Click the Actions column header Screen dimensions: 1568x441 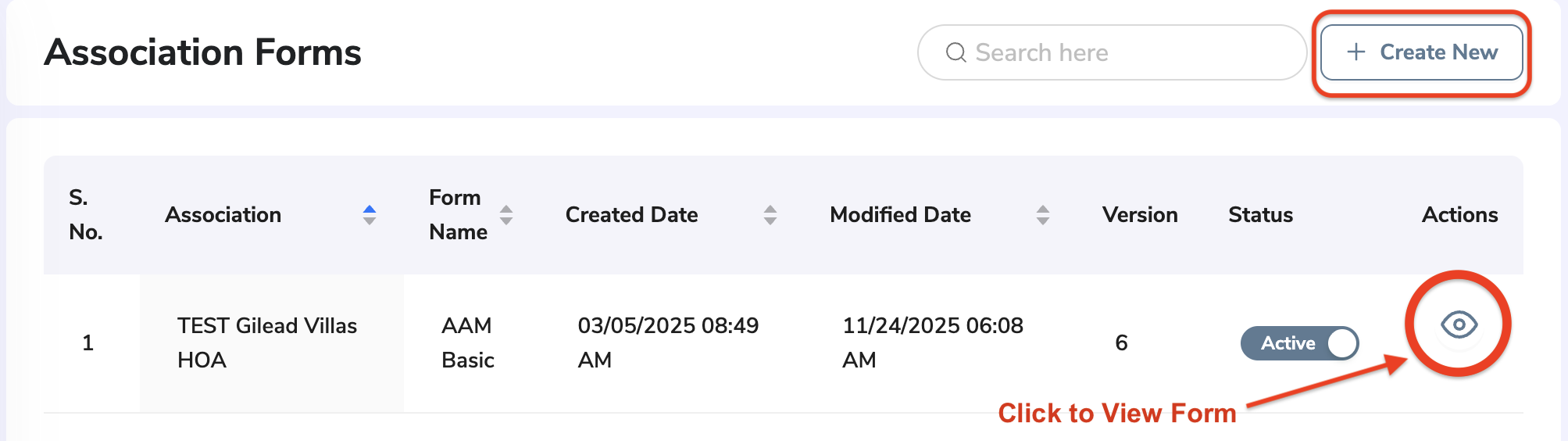tap(1460, 215)
